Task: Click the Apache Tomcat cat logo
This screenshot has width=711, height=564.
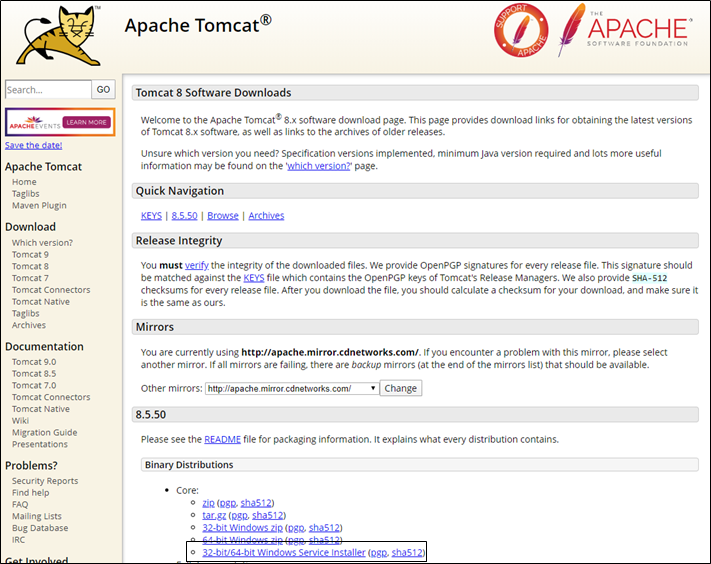Action: point(58,37)
